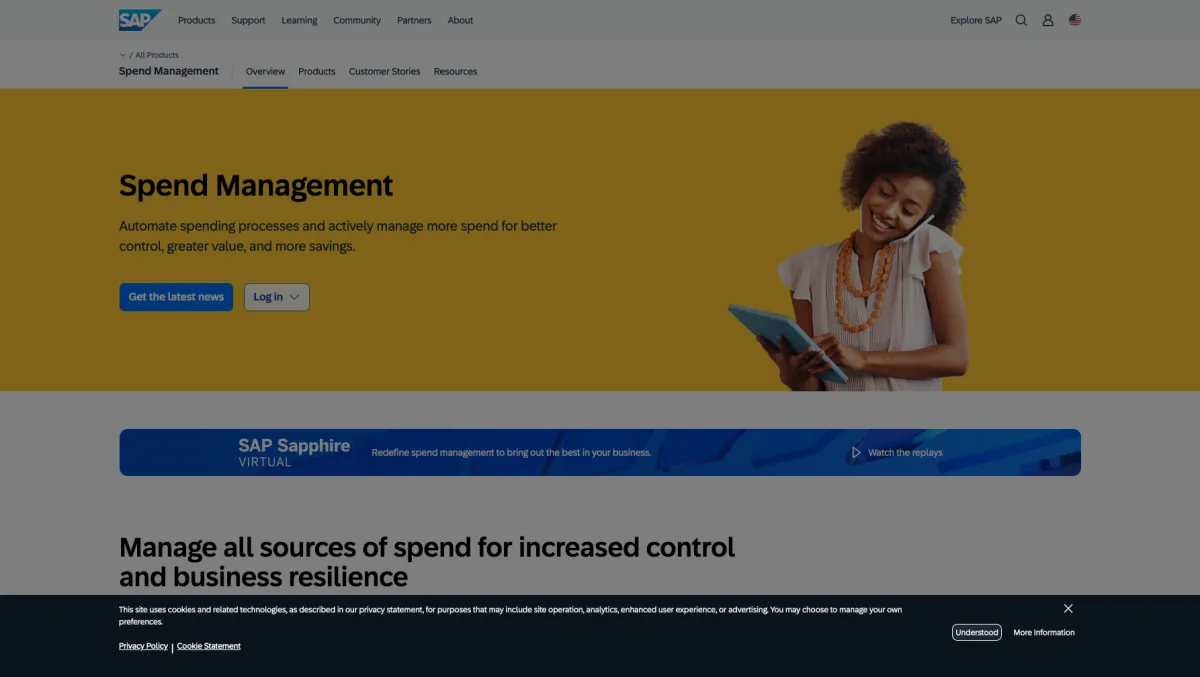1200x677 pixels.
Task: Open the Support menu
Action: [248, 20]
